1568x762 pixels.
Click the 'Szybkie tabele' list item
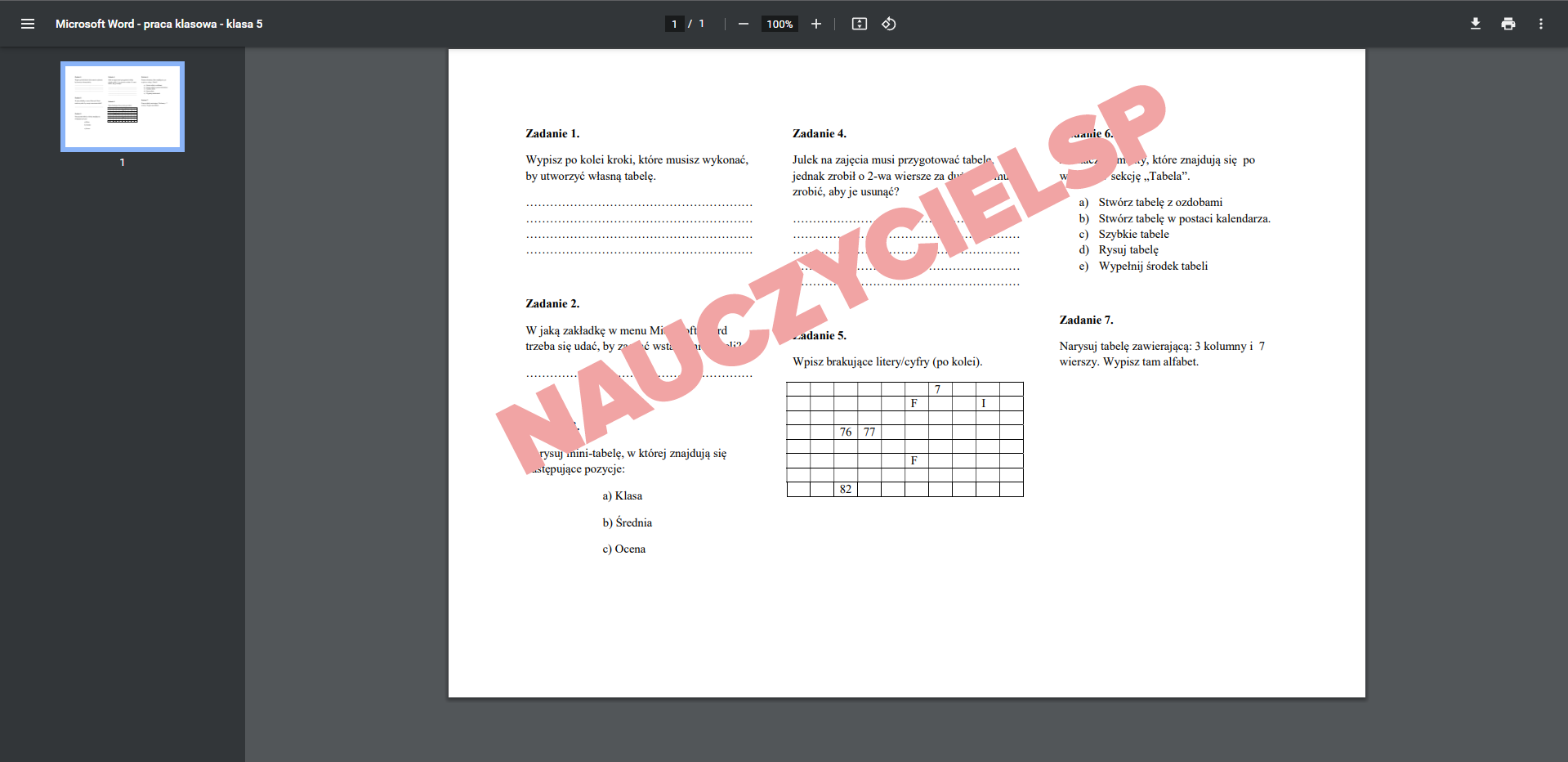pos(1133,234)
